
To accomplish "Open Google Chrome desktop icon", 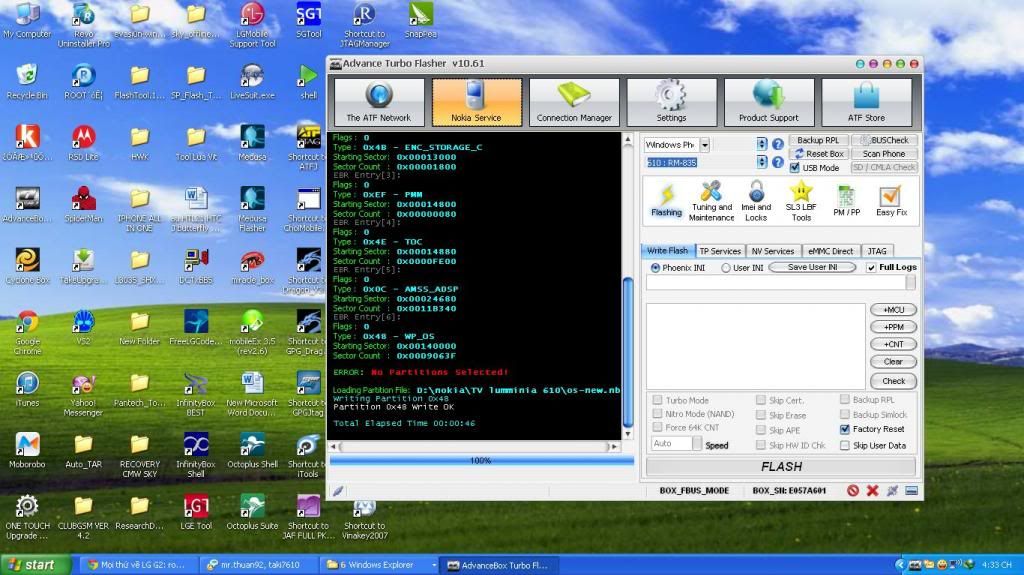I will (x=27, y=332).
